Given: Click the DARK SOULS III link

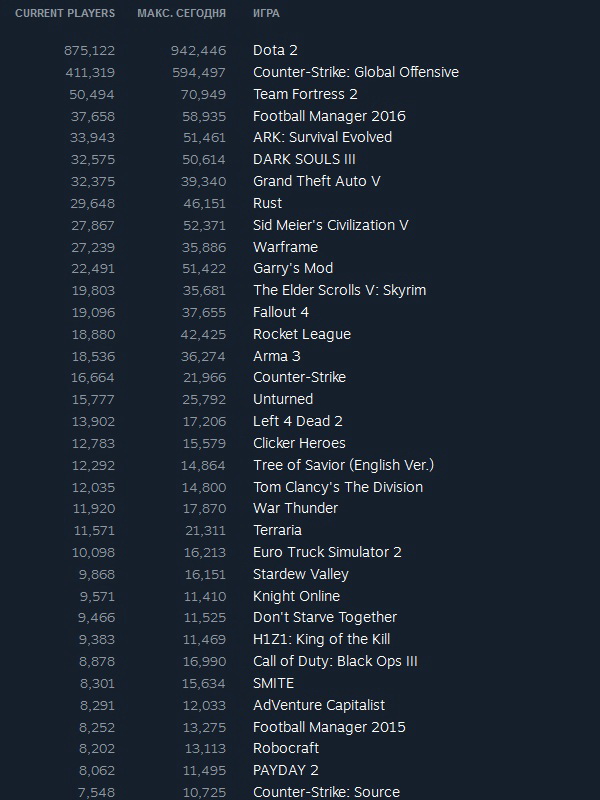Looking at the screenshot, I should pos(304,159).
